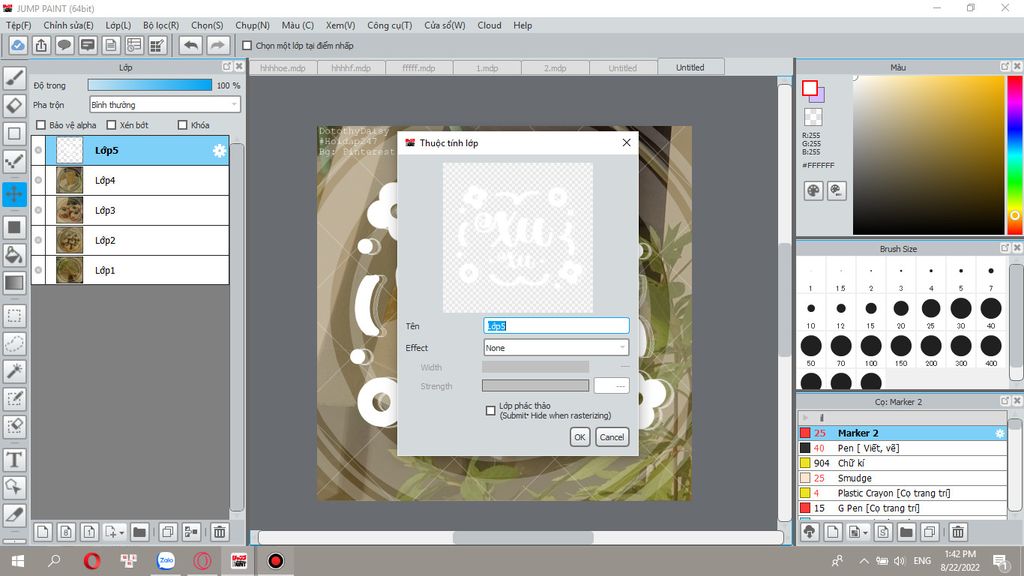
Task: Enable 'Bảo vệ alpha' checkbox
Action: pos(40,125)
